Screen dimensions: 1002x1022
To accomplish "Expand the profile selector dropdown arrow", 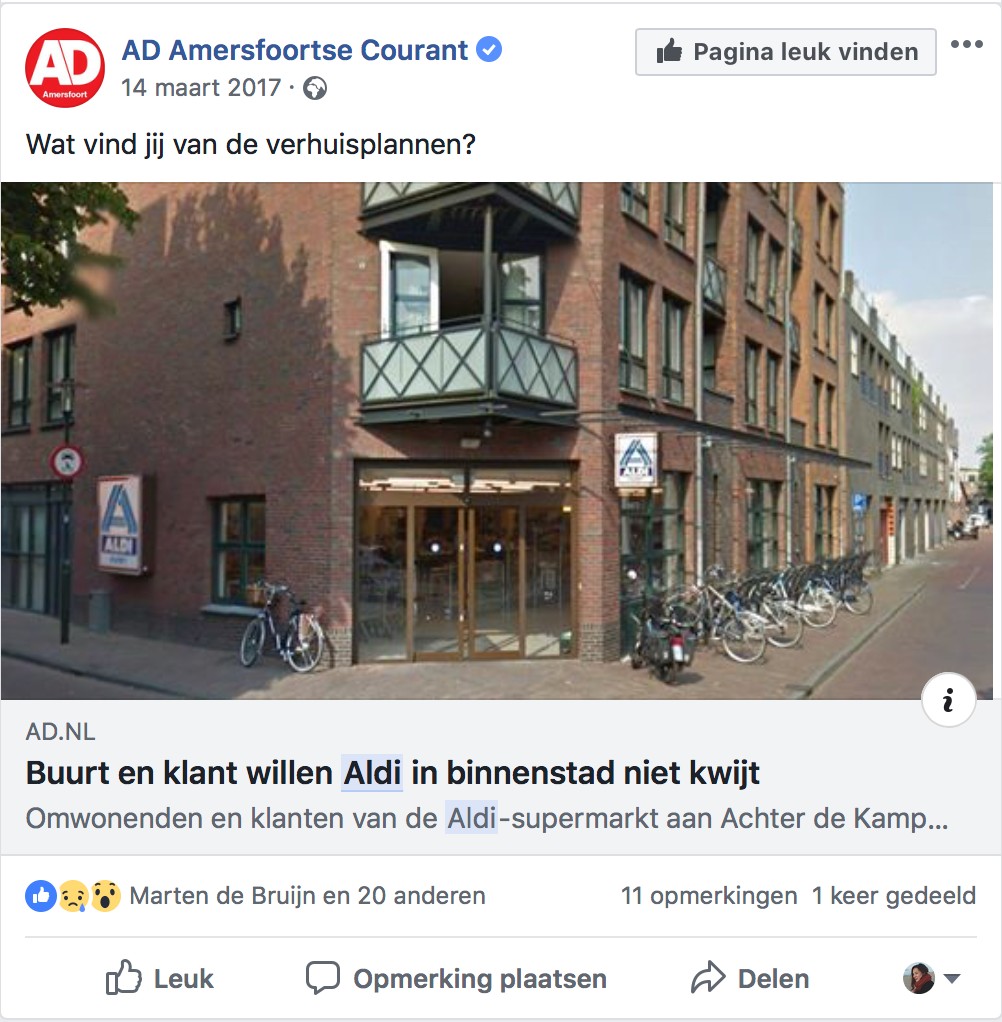I will tap(952, 978).
